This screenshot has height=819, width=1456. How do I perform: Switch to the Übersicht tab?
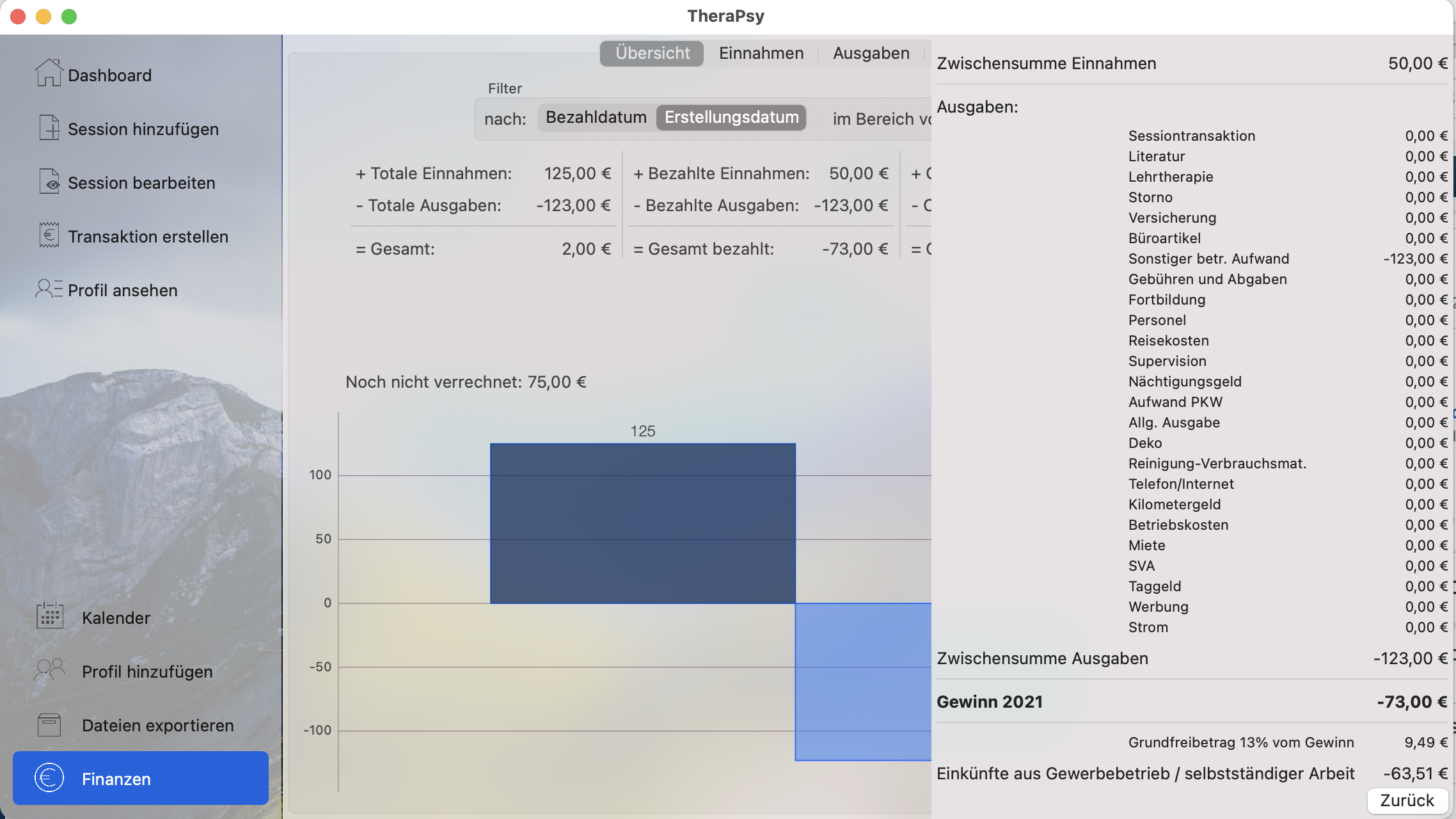point(652,53)
